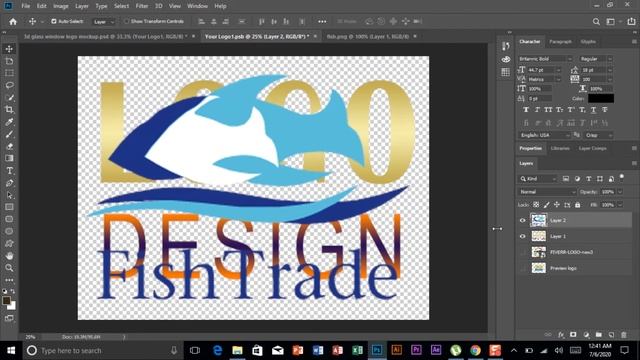Image resolution: width=640 pixels, height=360 pixels.
Task: Click the Add layer style fx icon
Action: (561, 335)
